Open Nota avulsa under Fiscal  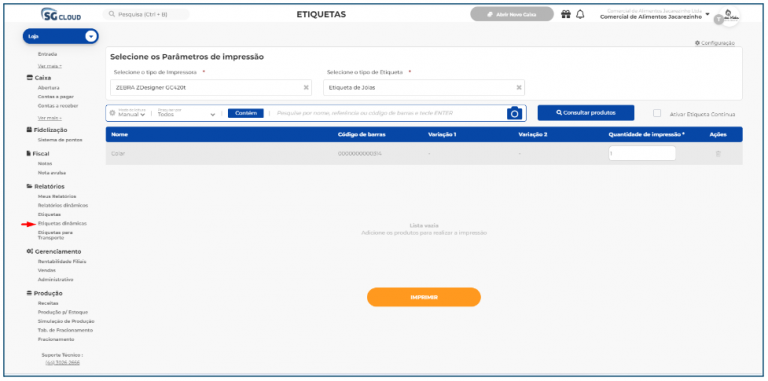(x=51, y=173)
